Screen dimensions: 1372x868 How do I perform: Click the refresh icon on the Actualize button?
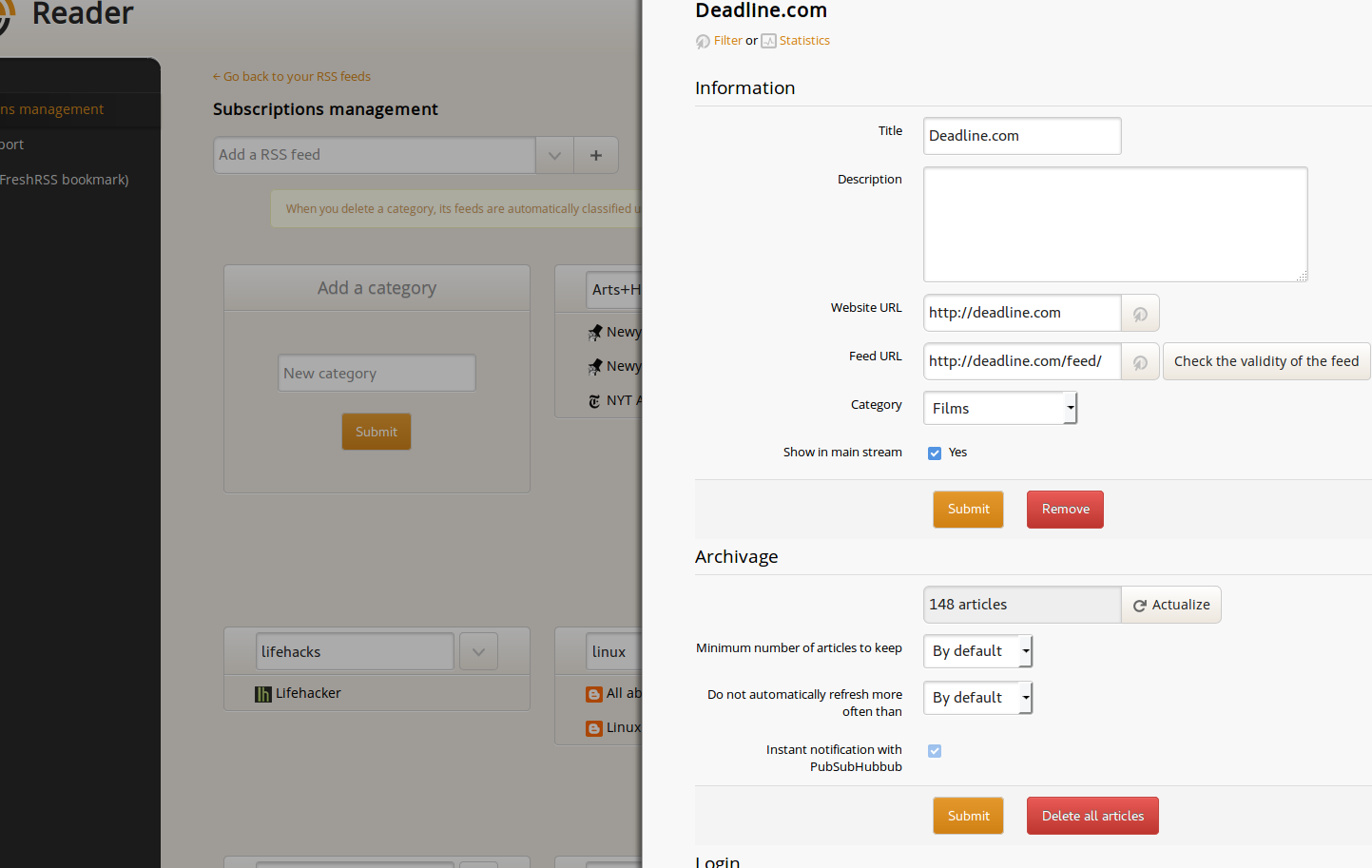1139,605
